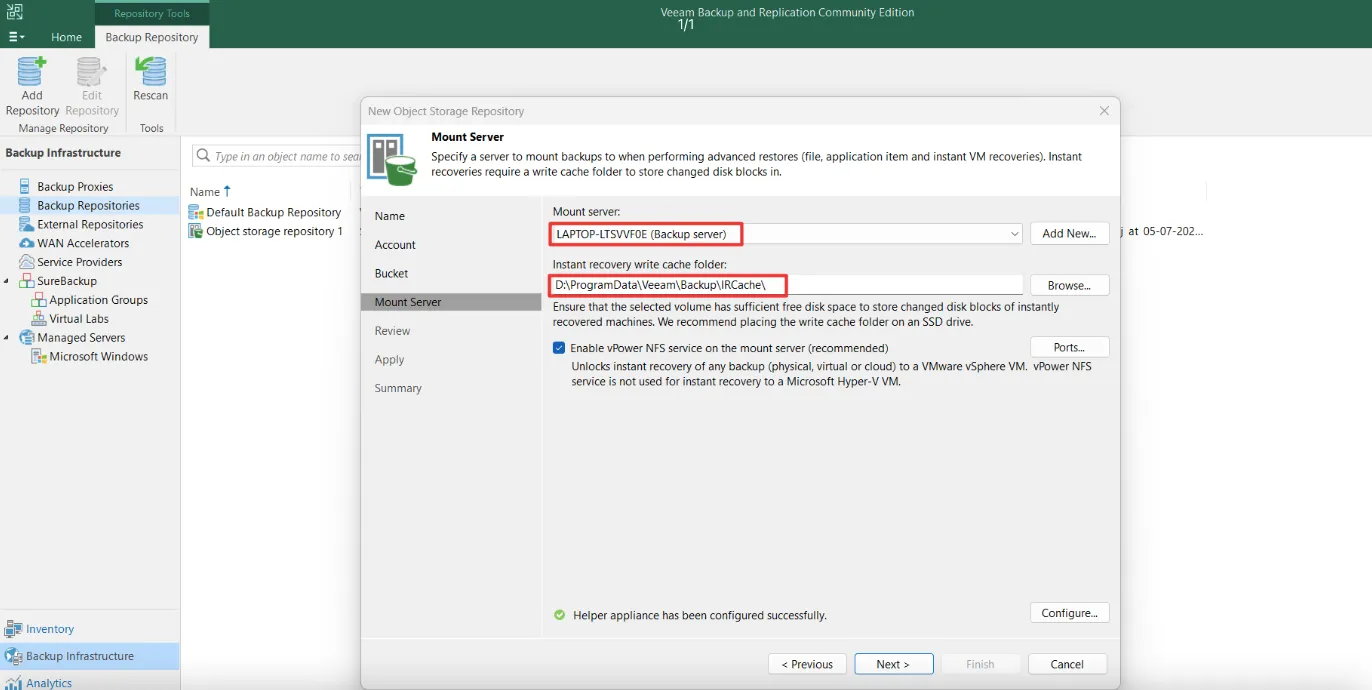Click the Rescan ribbon icon
The width and height of the screenshot is (1372, 690).
tap(151, 72)
